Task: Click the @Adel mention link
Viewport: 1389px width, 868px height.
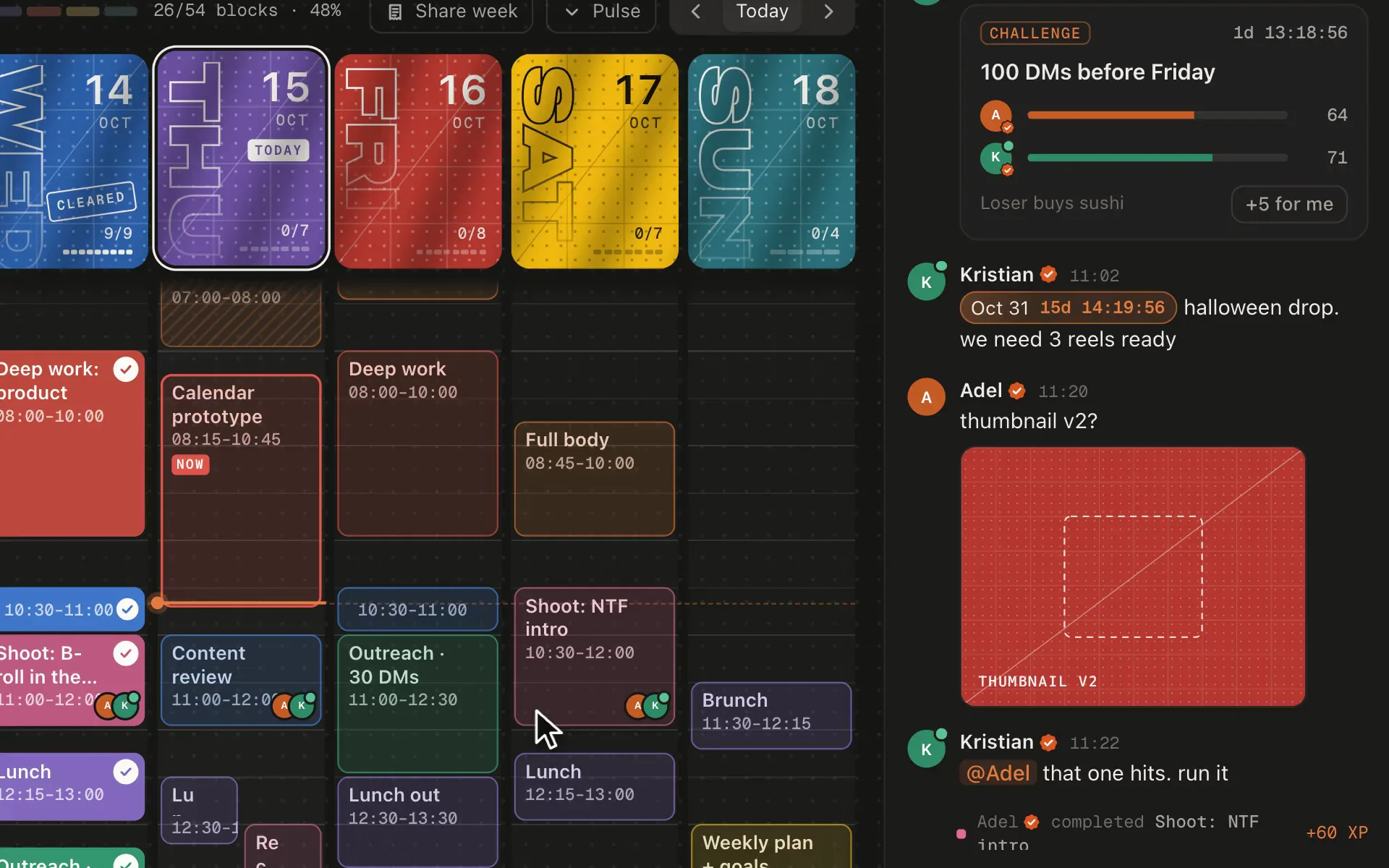Action: 998,773
